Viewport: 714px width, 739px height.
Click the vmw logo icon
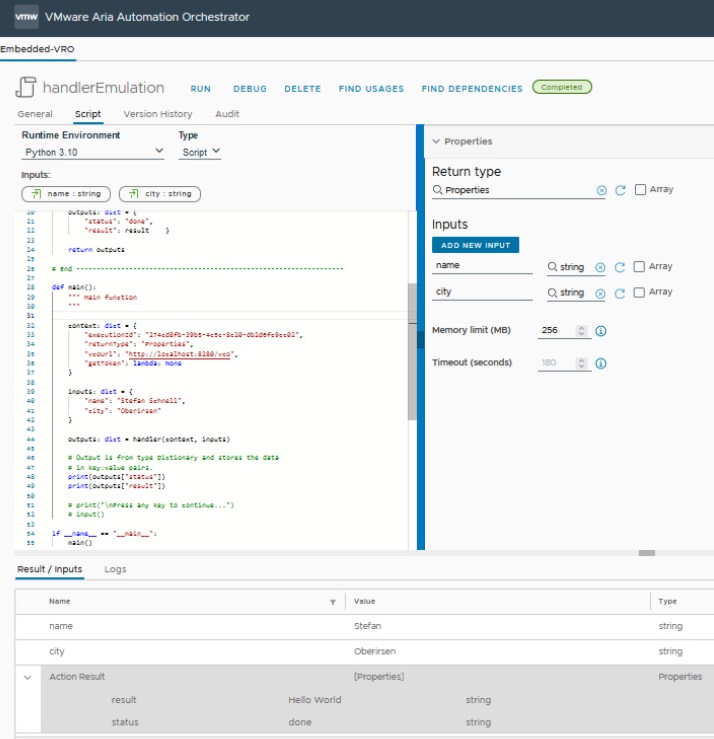coord(26,17)
